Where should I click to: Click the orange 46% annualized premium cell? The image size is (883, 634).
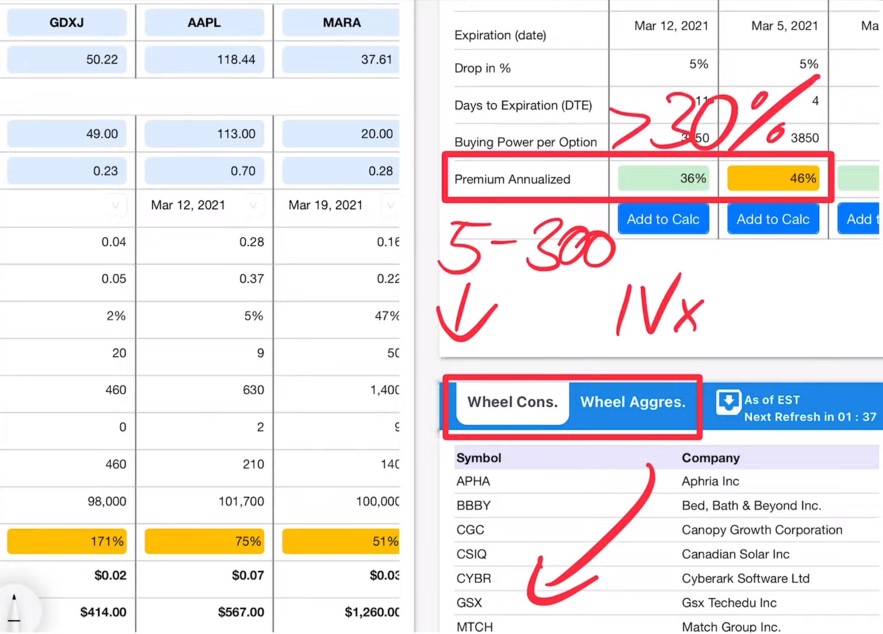tap(773, 178)
